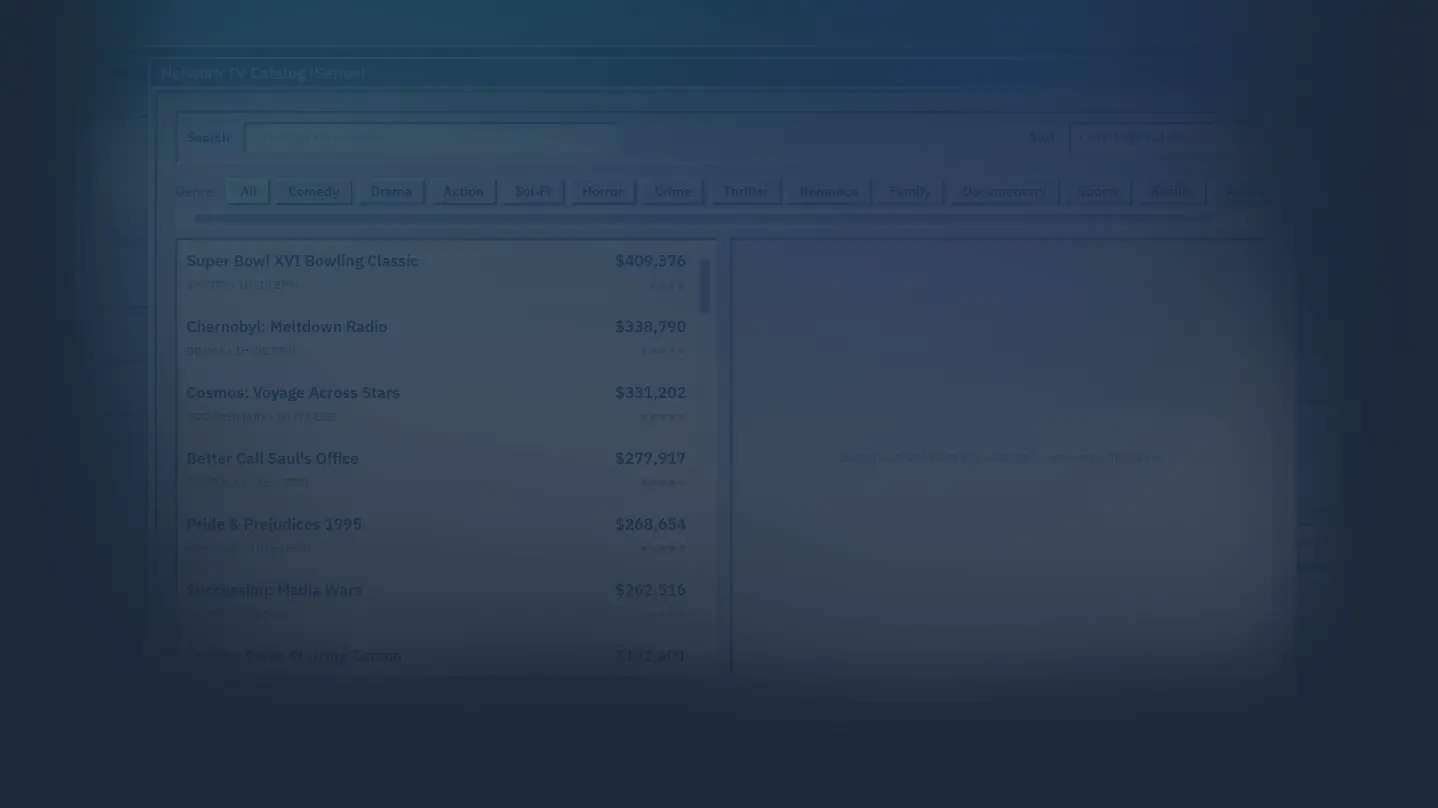
Task: Select the Reality genre filter
Action: pos(1171,191)
